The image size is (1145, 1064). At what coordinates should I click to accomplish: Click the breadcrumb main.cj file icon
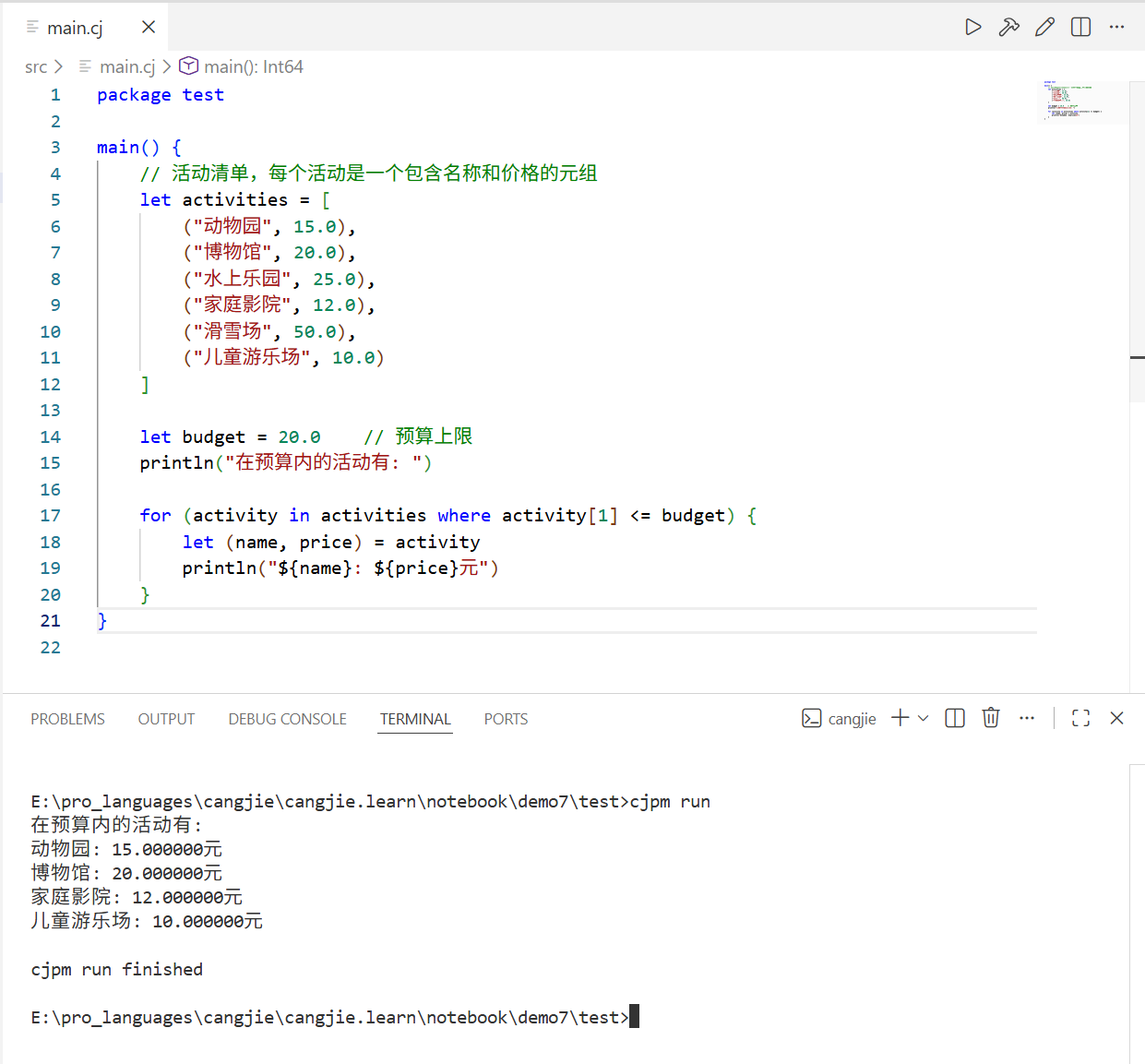(x=85, y=66)
